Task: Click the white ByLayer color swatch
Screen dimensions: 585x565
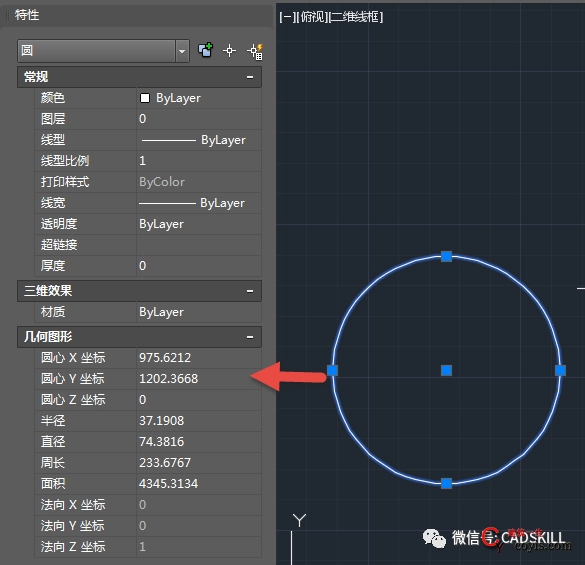Action: coord(145,98)
